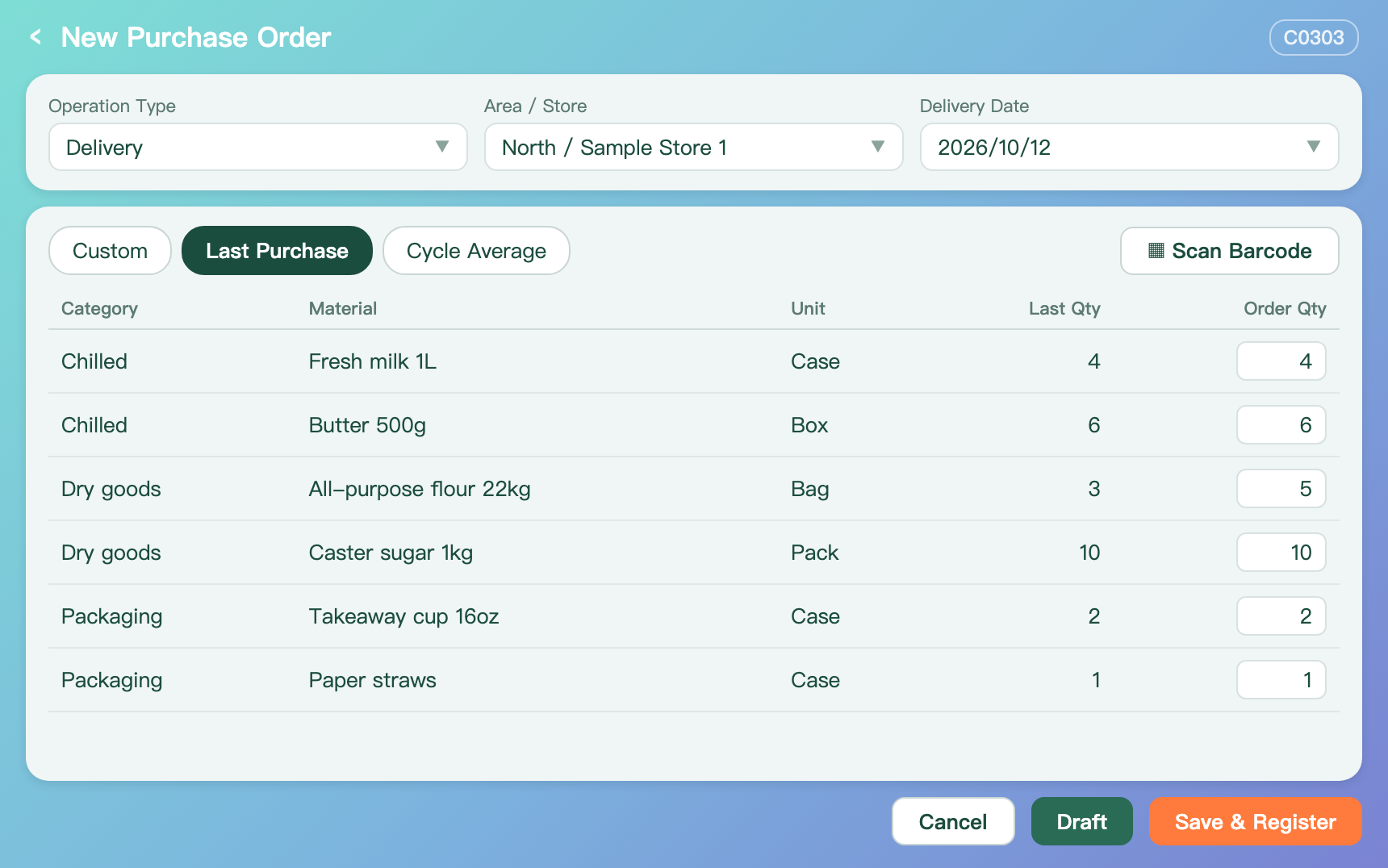Click the Cancel button

953,821
